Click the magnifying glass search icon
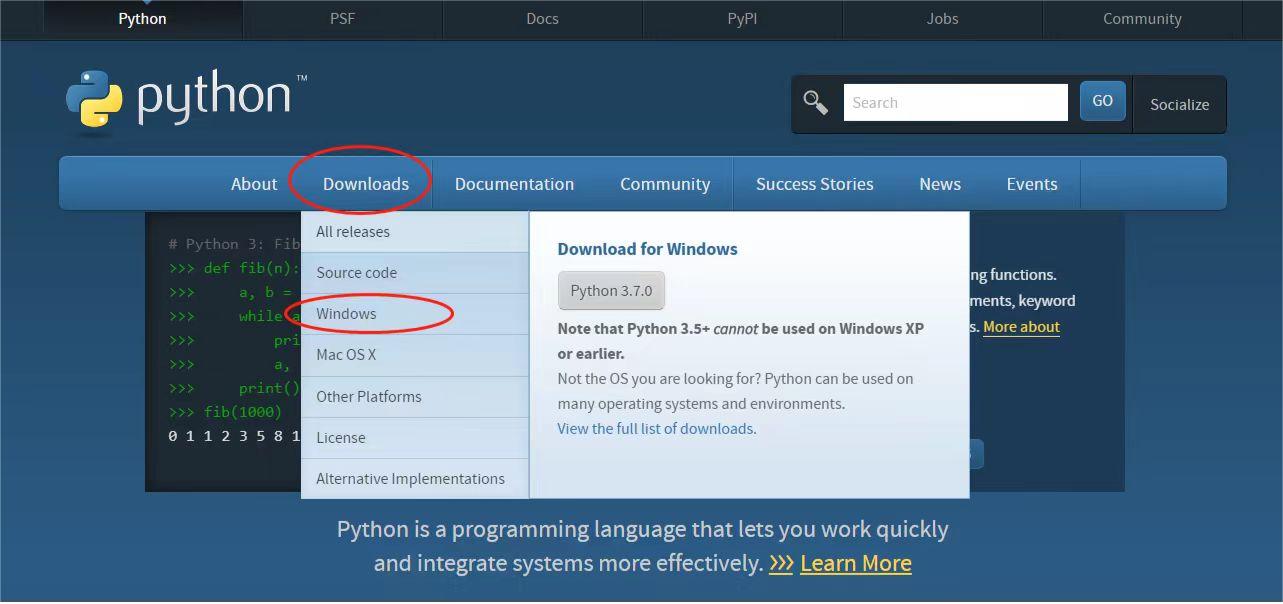 click(x=816, y=102)
